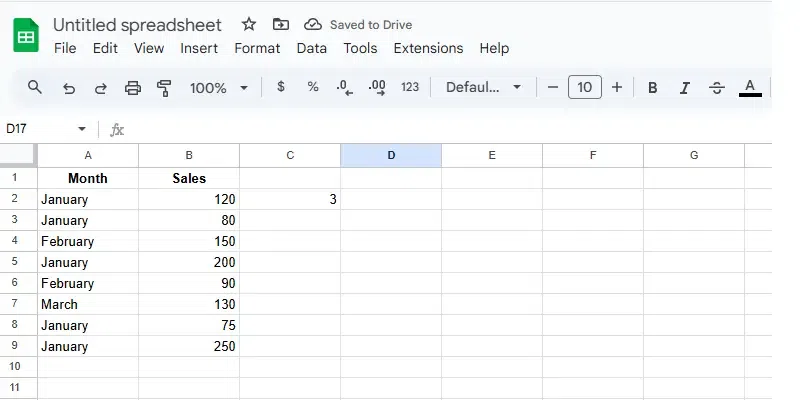Viewport: 800px width, 400px height.
Task: Open the text color picker
Action: coord(750,88)
